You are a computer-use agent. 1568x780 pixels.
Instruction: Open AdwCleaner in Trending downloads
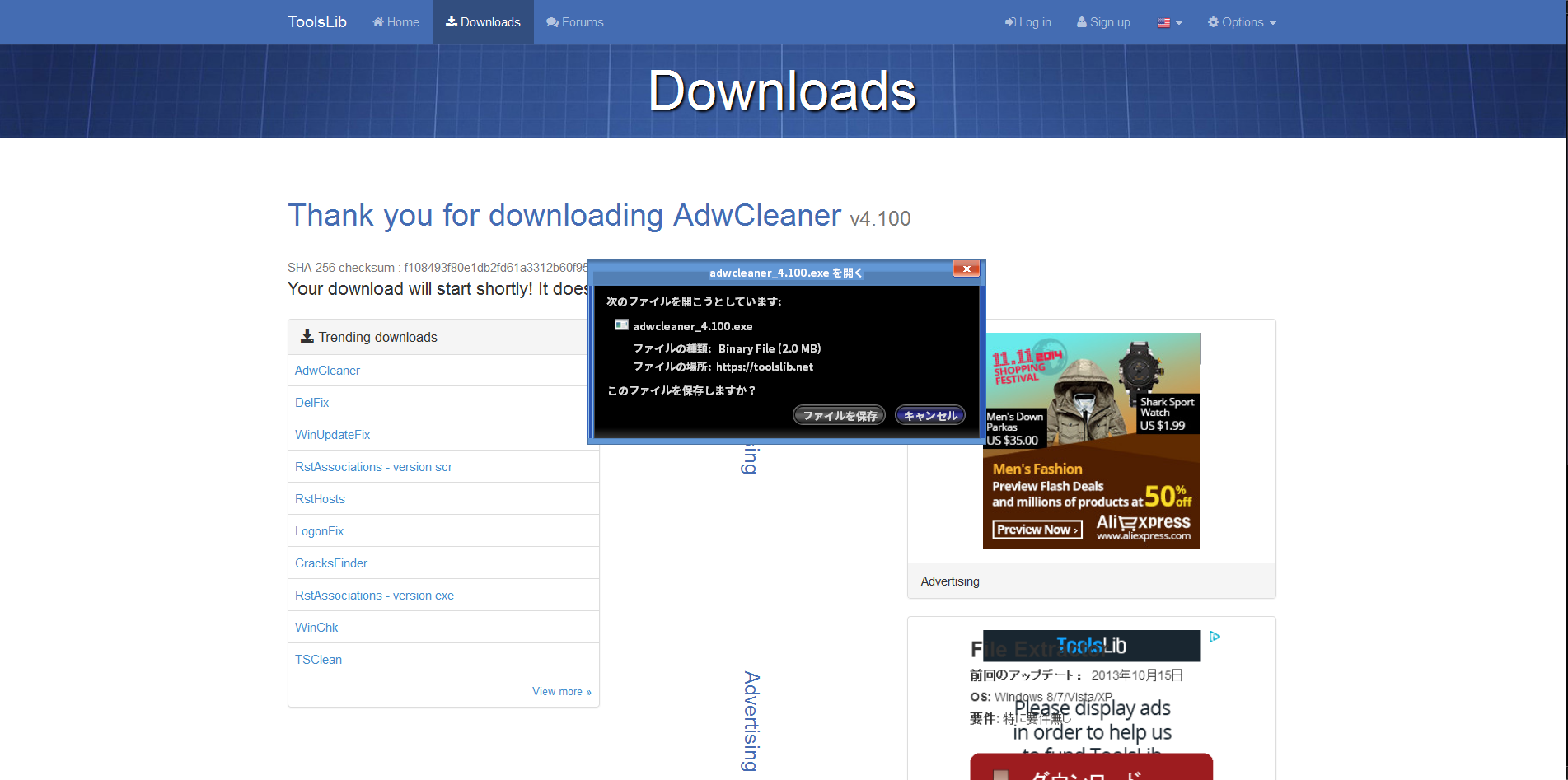tap(327, 371)
